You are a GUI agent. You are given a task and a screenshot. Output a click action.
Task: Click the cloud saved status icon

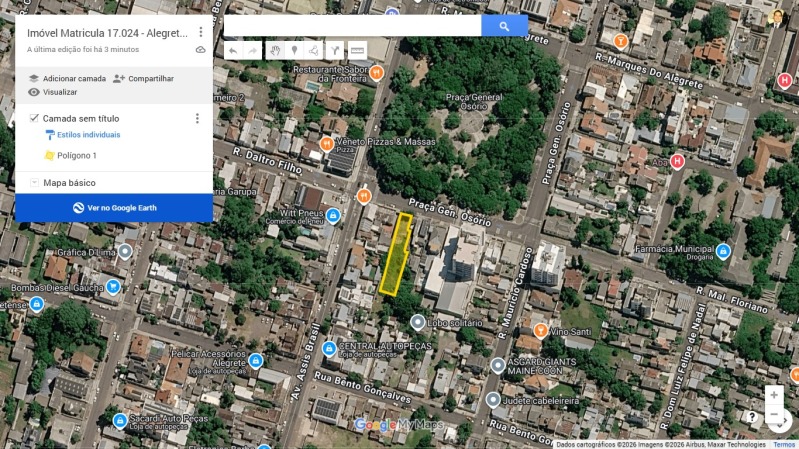tap(201, 49)
